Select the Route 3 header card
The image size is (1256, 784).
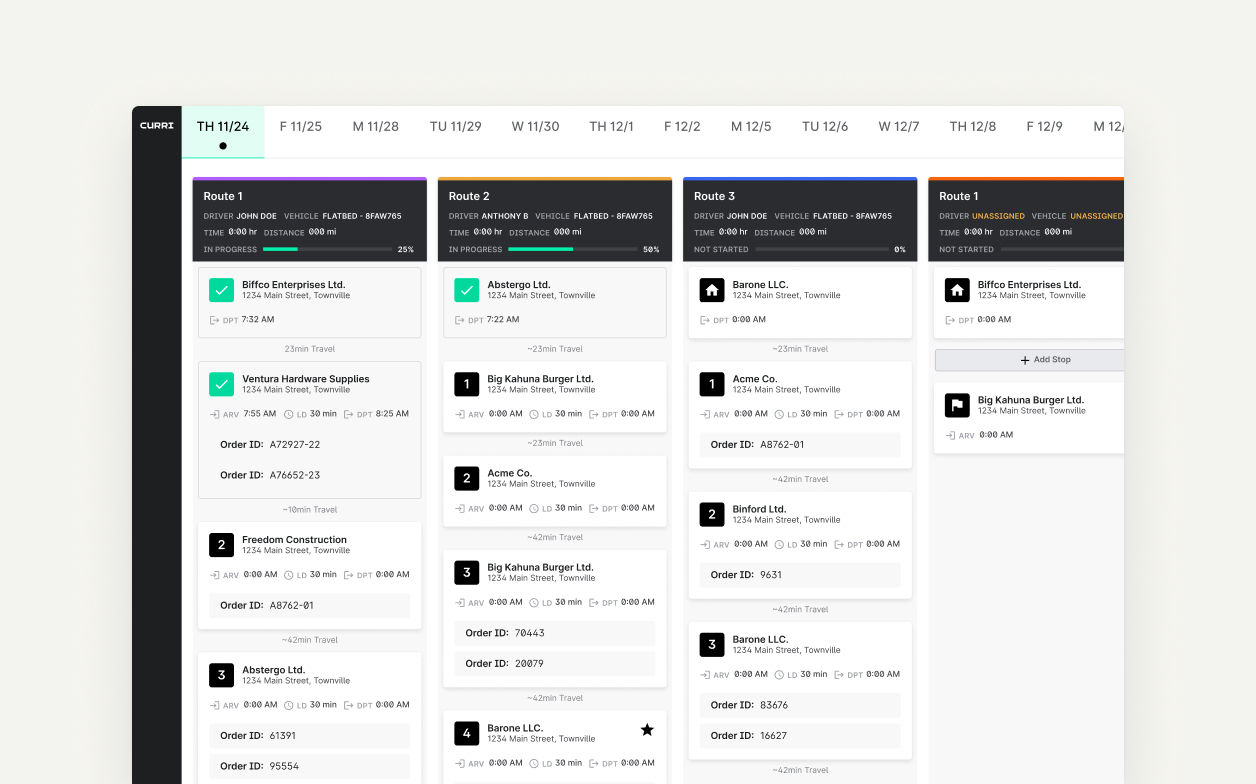[800, 220]
